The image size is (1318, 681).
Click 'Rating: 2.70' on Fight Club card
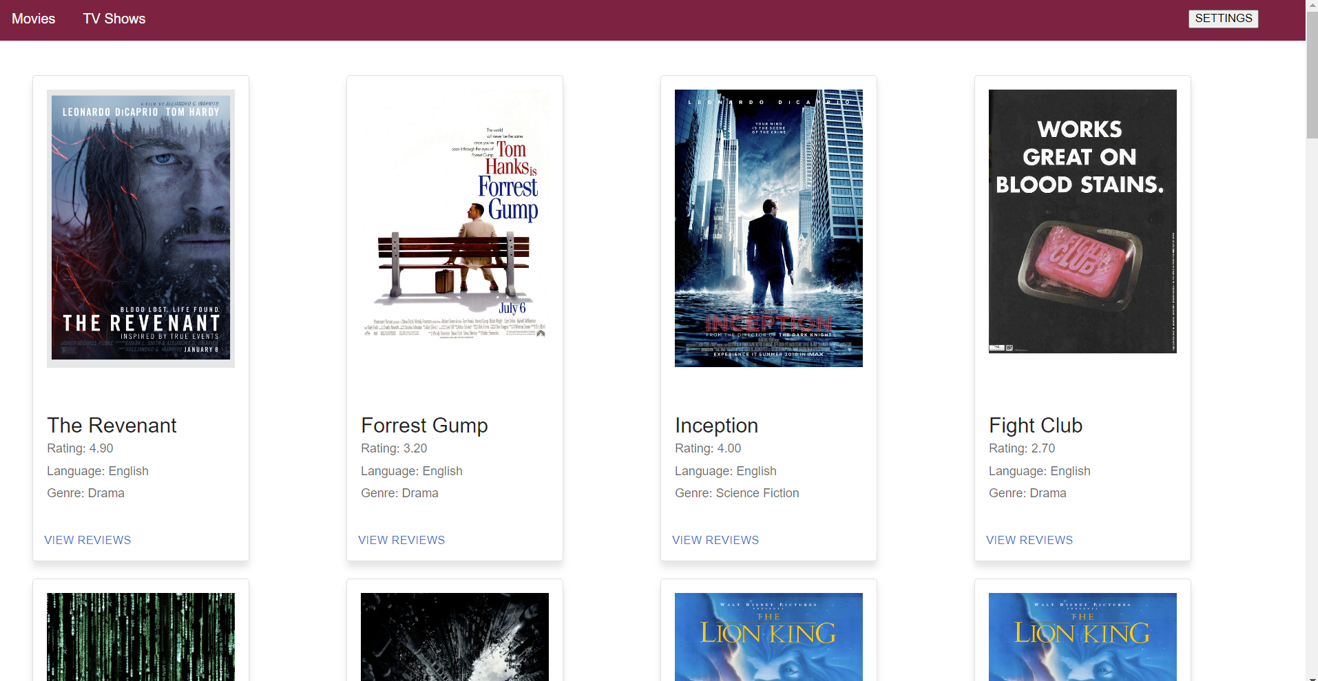[1022, 448]
